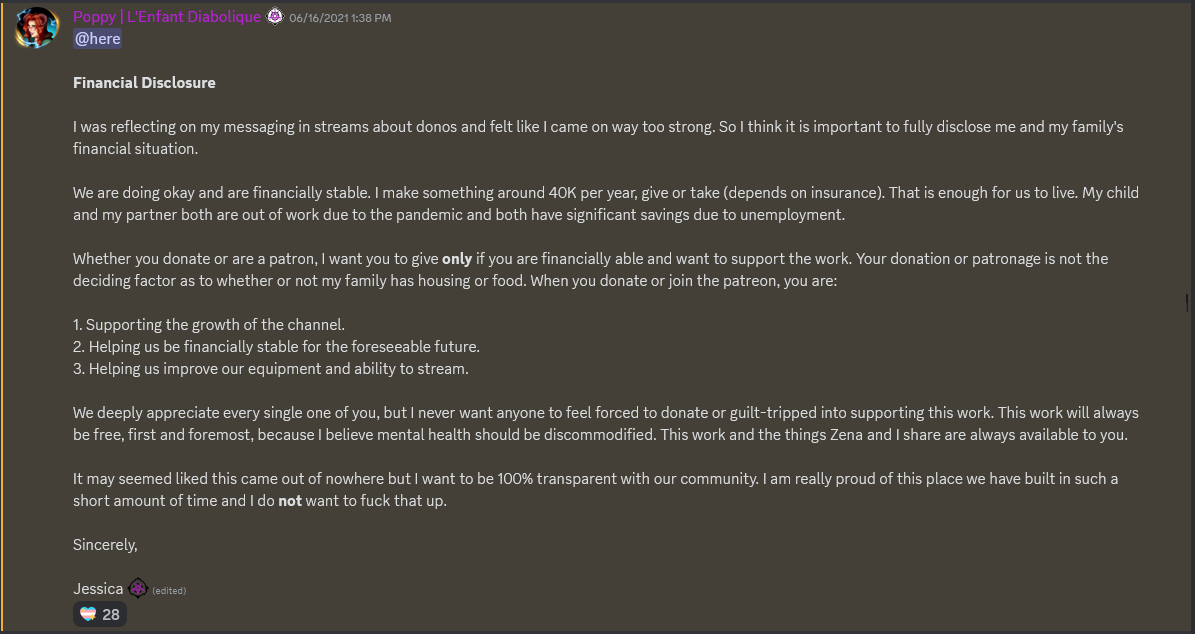
Task: Click the role badge icon beside the username
Action: click(275, 16)
